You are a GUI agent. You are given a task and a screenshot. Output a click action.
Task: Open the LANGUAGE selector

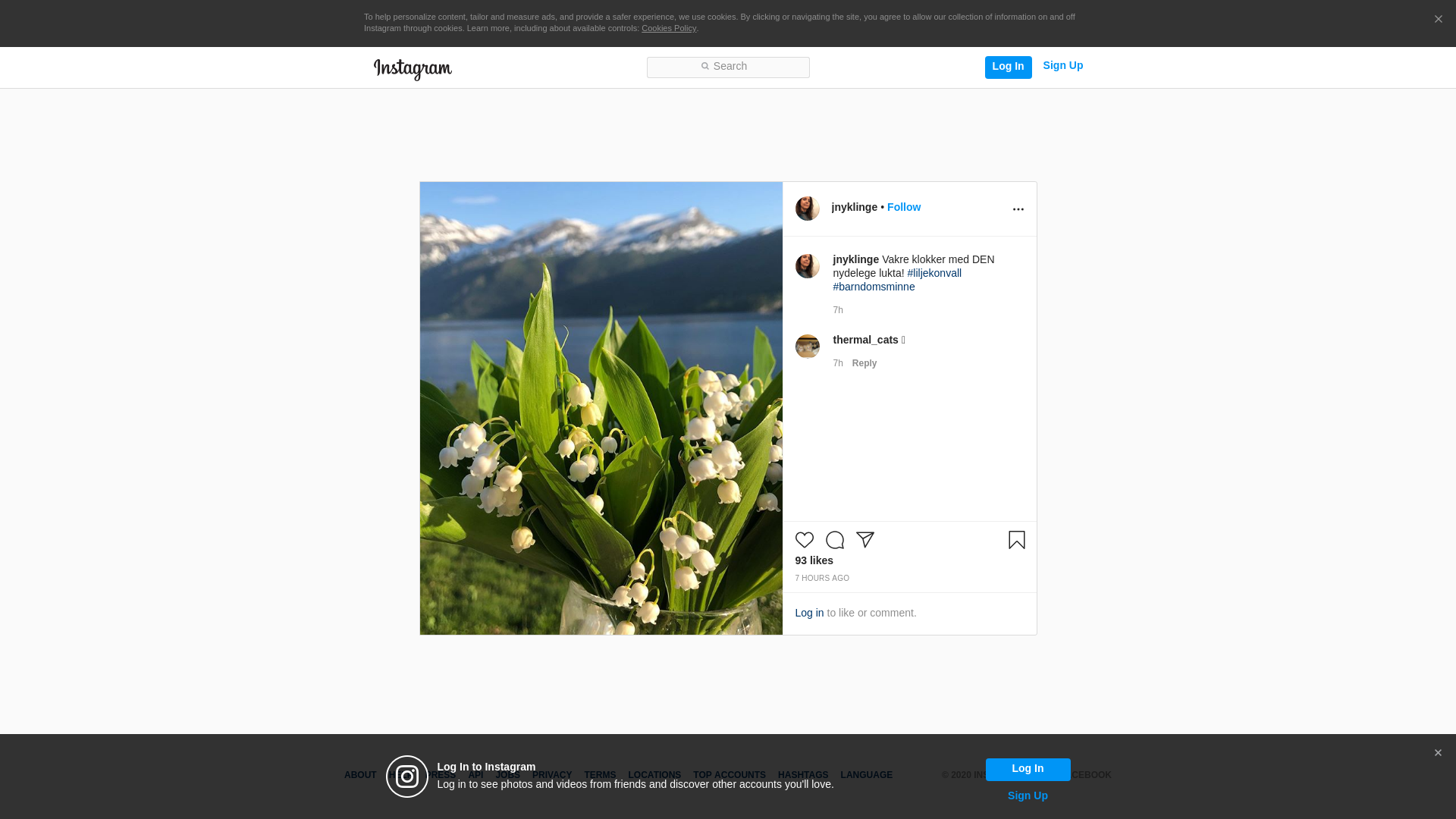pos(867,775)
